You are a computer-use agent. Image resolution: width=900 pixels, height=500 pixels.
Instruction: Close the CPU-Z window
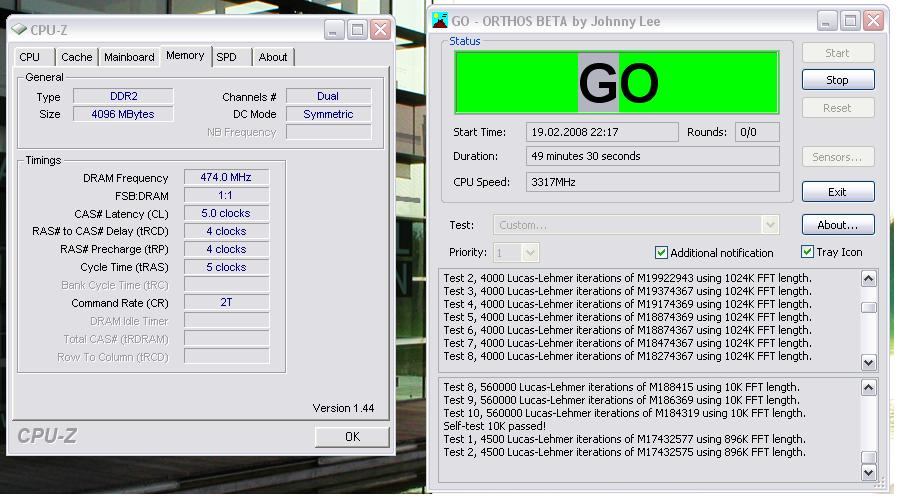click(x=380, y=29)
